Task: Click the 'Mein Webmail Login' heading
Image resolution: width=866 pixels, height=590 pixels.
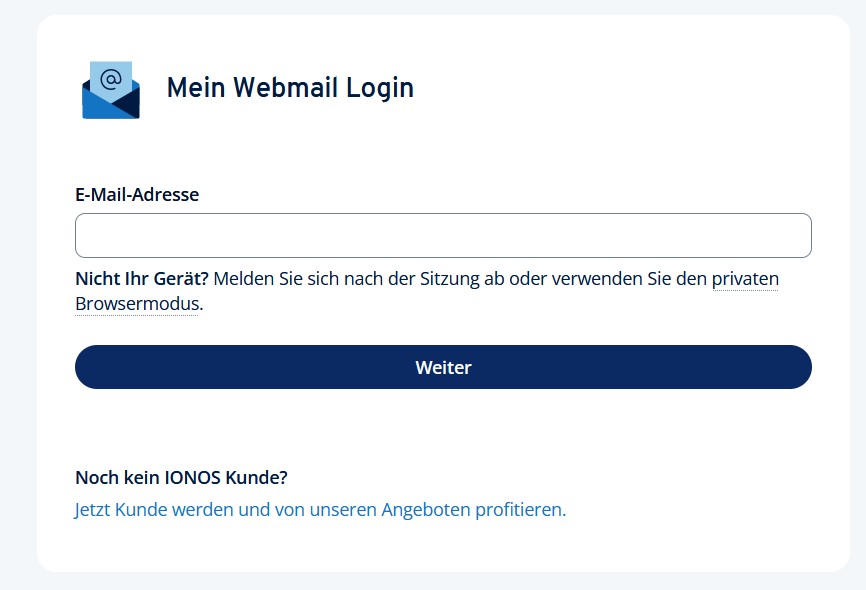Action: click(x=291, y=88)
